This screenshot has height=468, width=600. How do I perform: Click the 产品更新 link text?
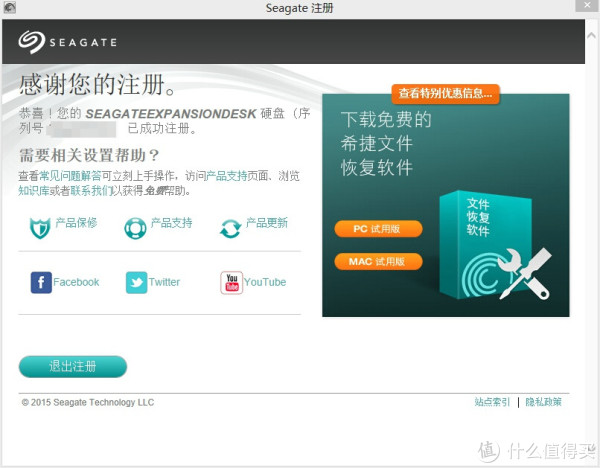267,222
